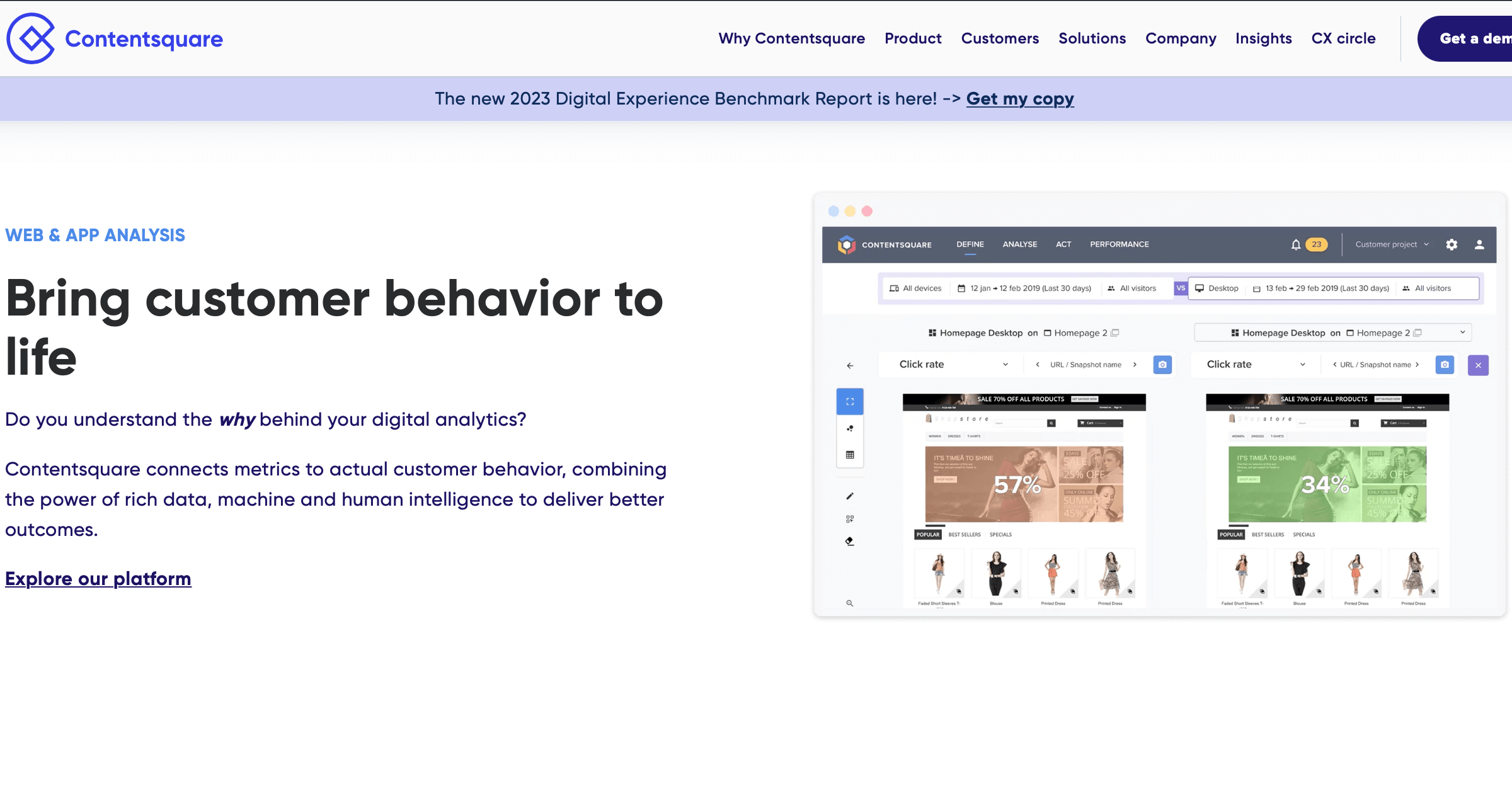The image size is (1512, 791).
Task: Follow the Get my copy link
Action: pos(1019,99)
